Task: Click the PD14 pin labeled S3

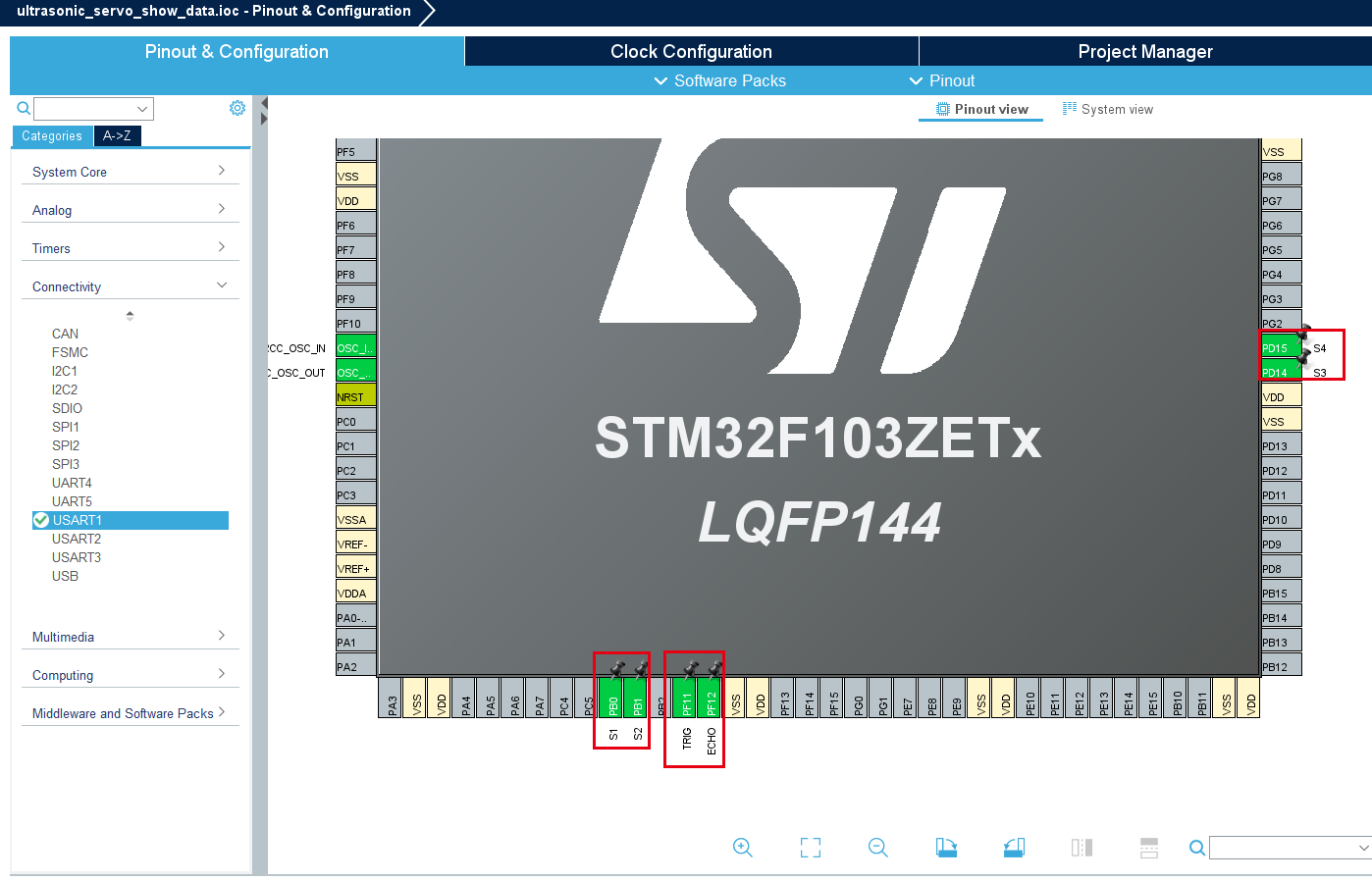Action: [1282, 372]
